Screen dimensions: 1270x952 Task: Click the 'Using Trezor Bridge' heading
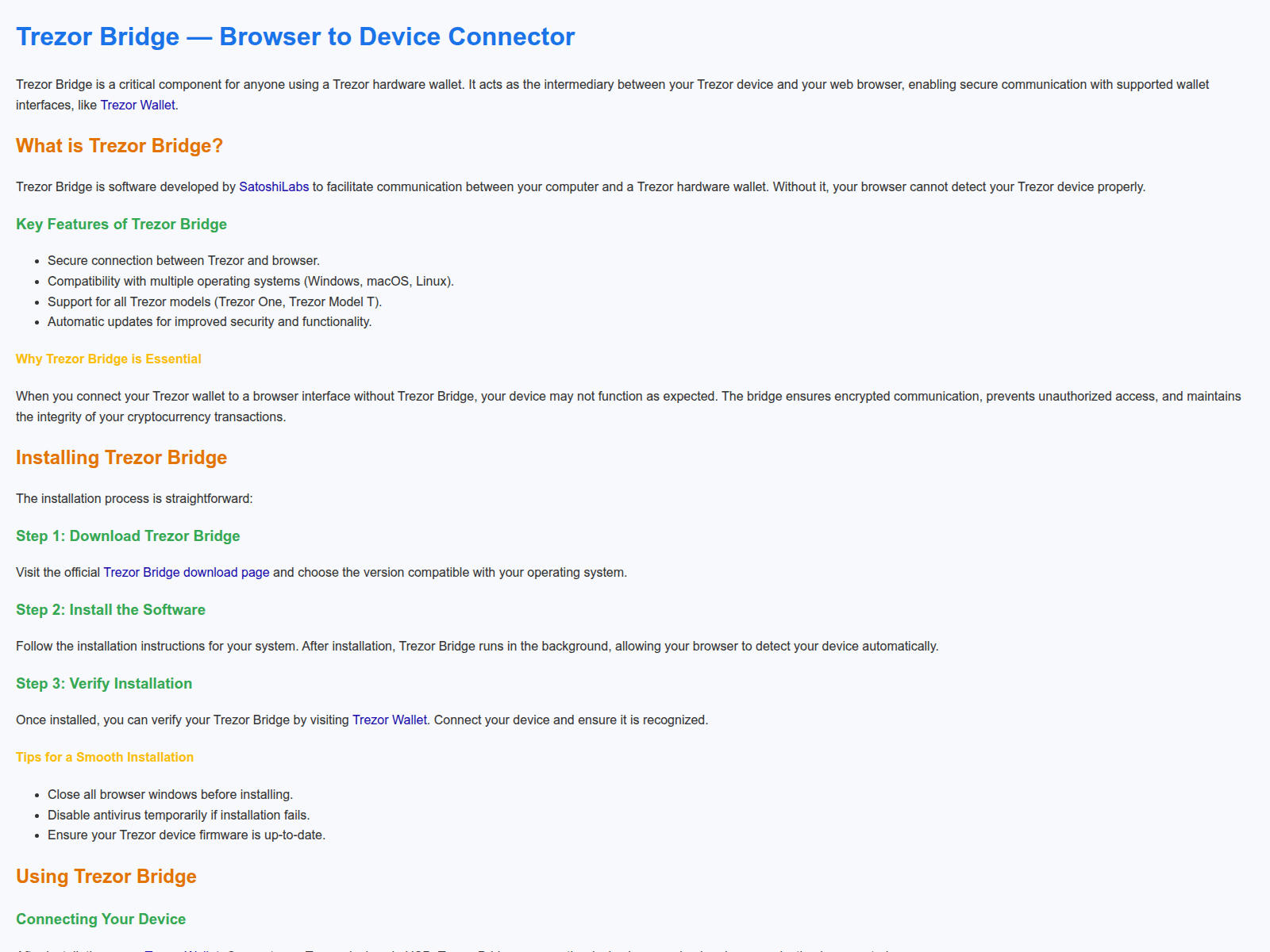pos(106,877)
